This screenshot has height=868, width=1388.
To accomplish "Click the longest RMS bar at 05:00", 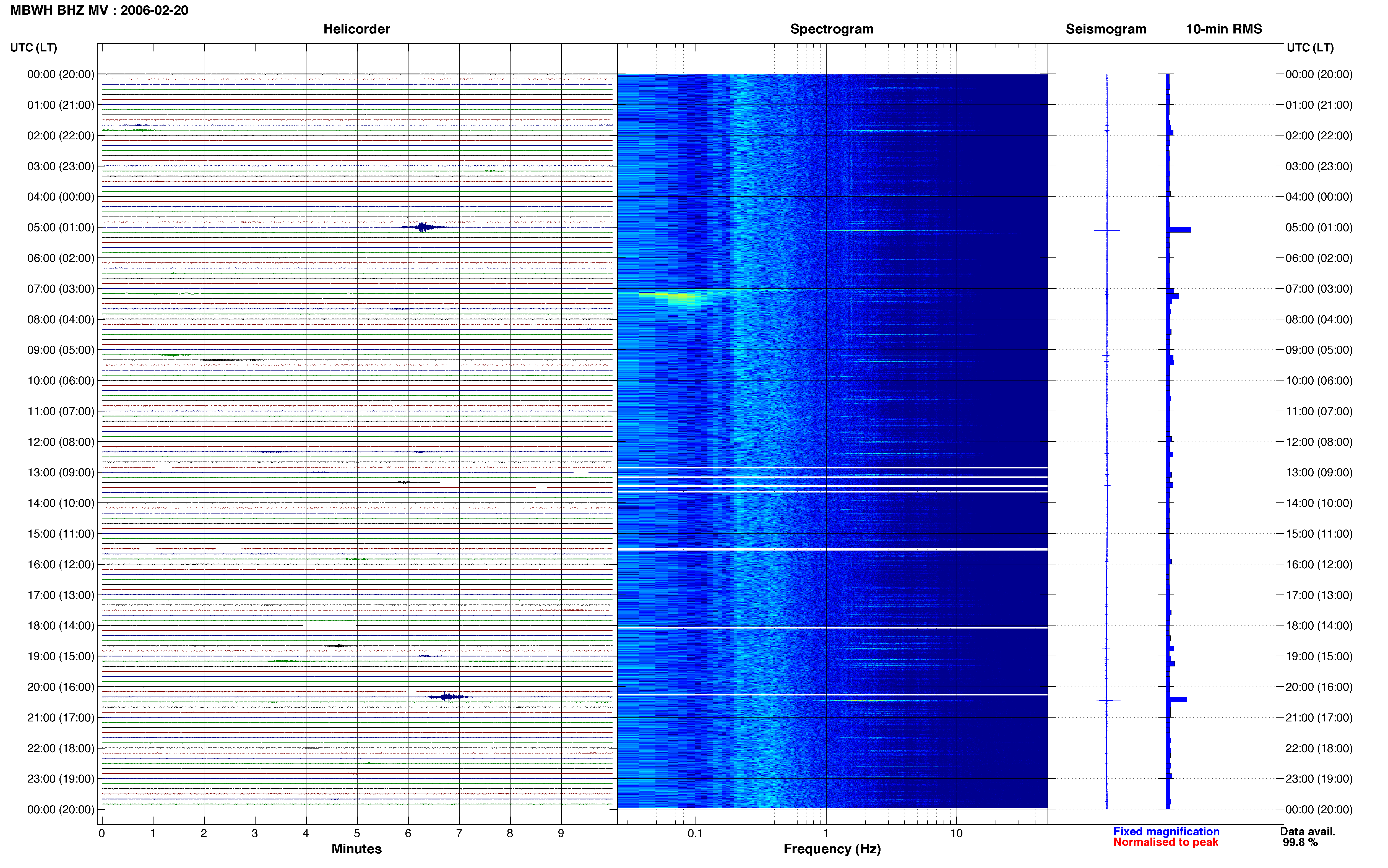I will (x=1179, y=230).
